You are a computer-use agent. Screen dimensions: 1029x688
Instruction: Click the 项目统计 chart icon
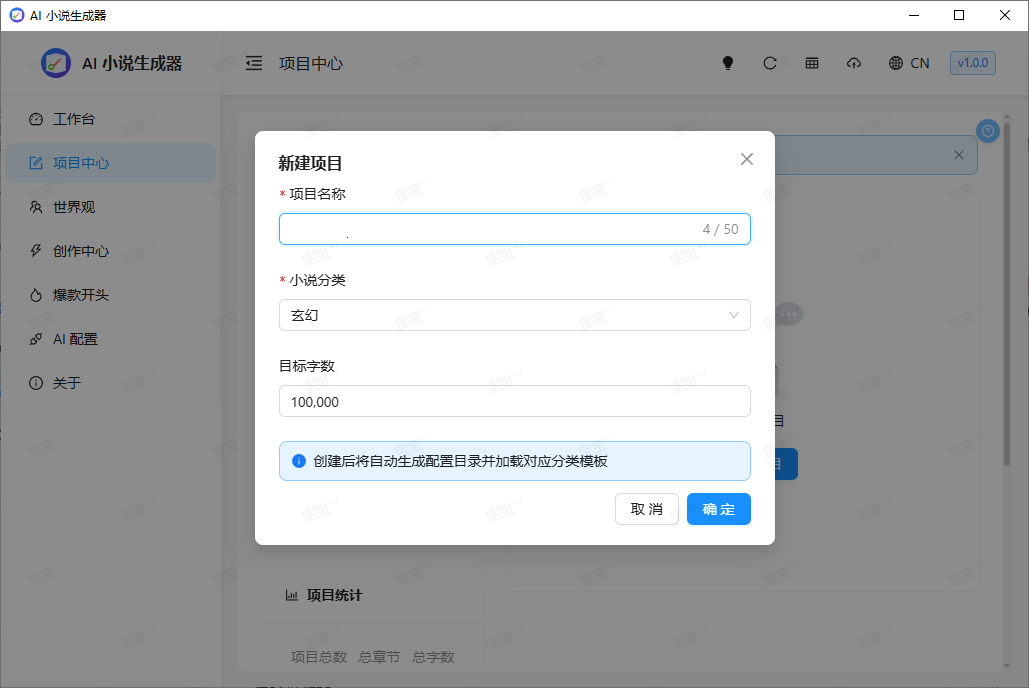pyautogui.click(x=291, y=595)
